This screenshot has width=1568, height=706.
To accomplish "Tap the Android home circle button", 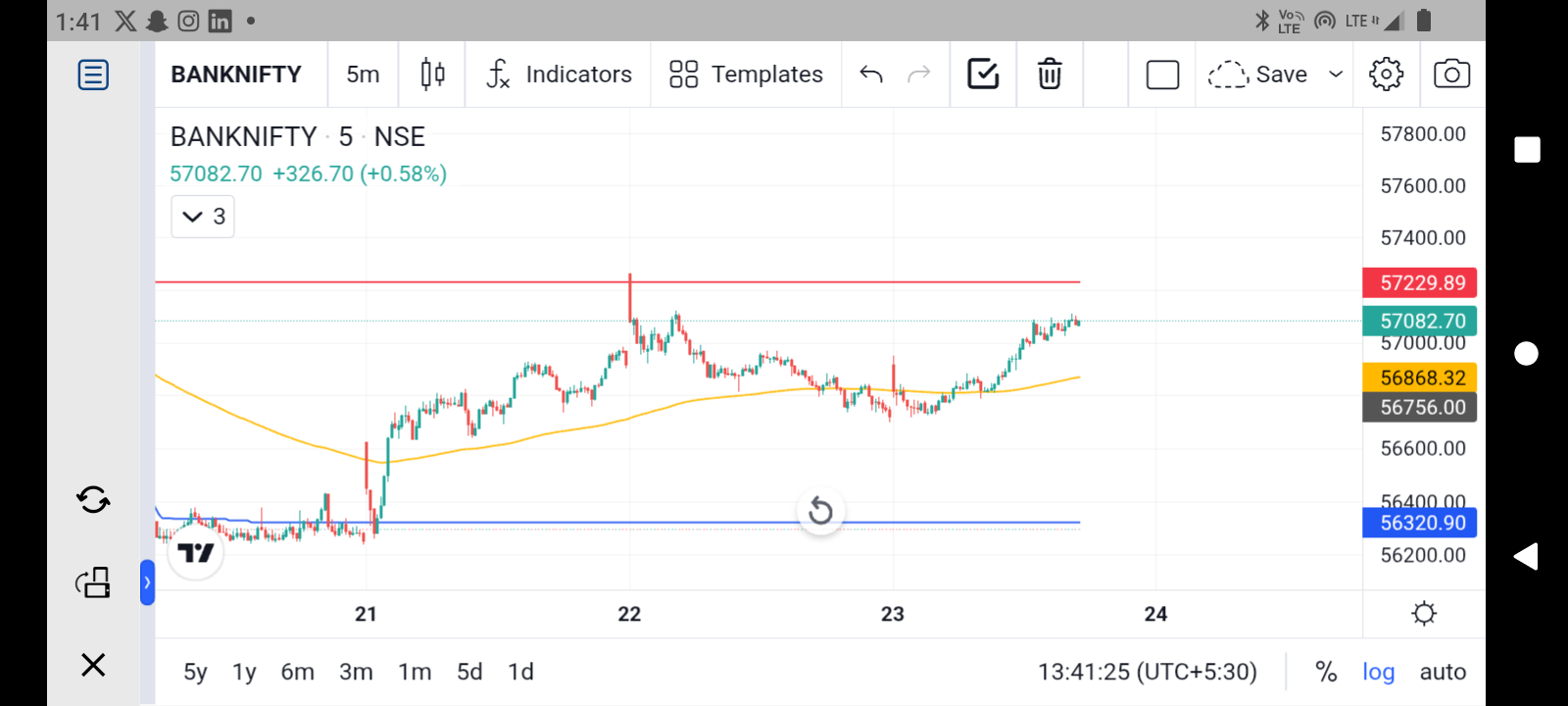I will [x=1526, y=353].
